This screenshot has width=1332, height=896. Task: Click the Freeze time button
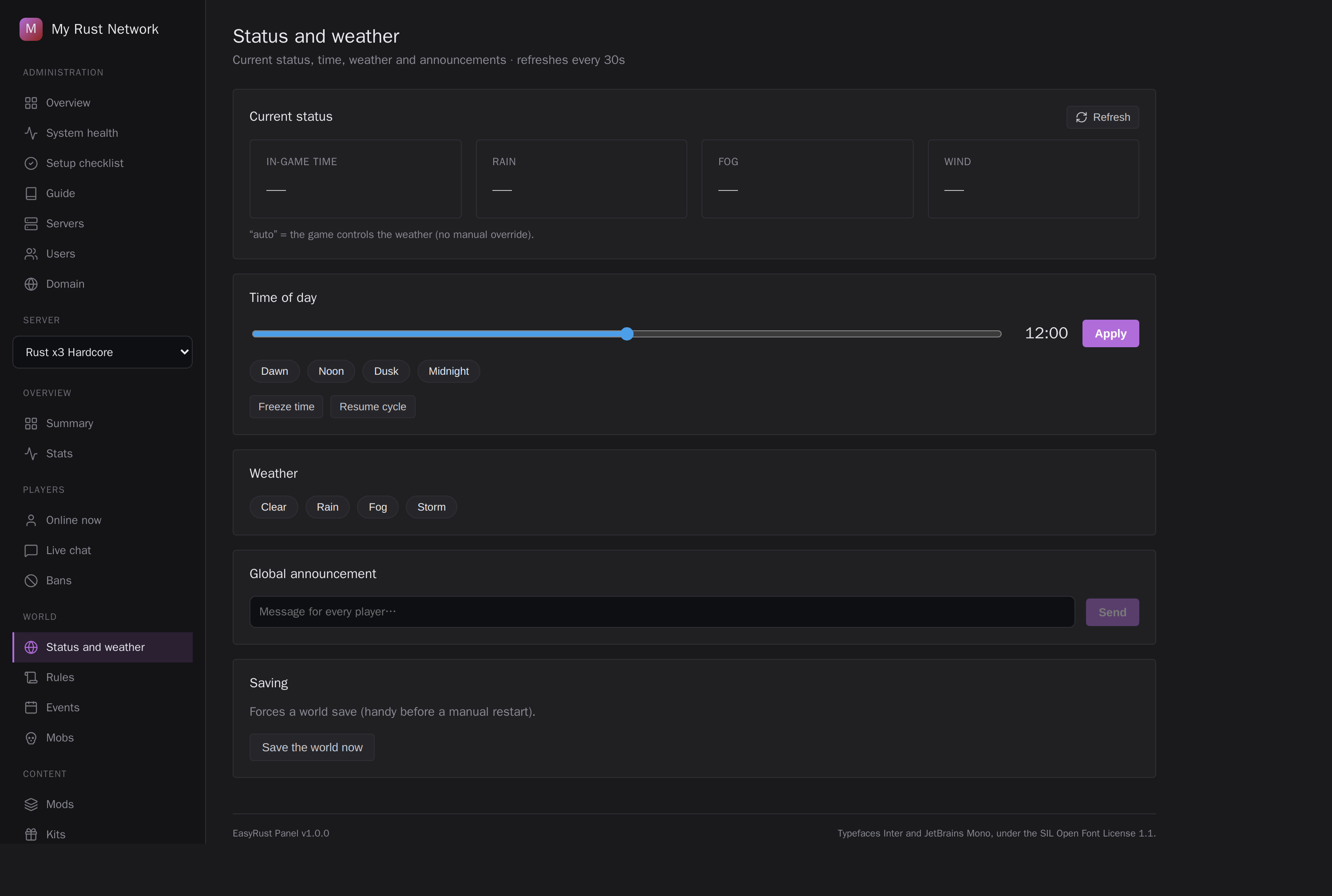click(x=286, y=406)
